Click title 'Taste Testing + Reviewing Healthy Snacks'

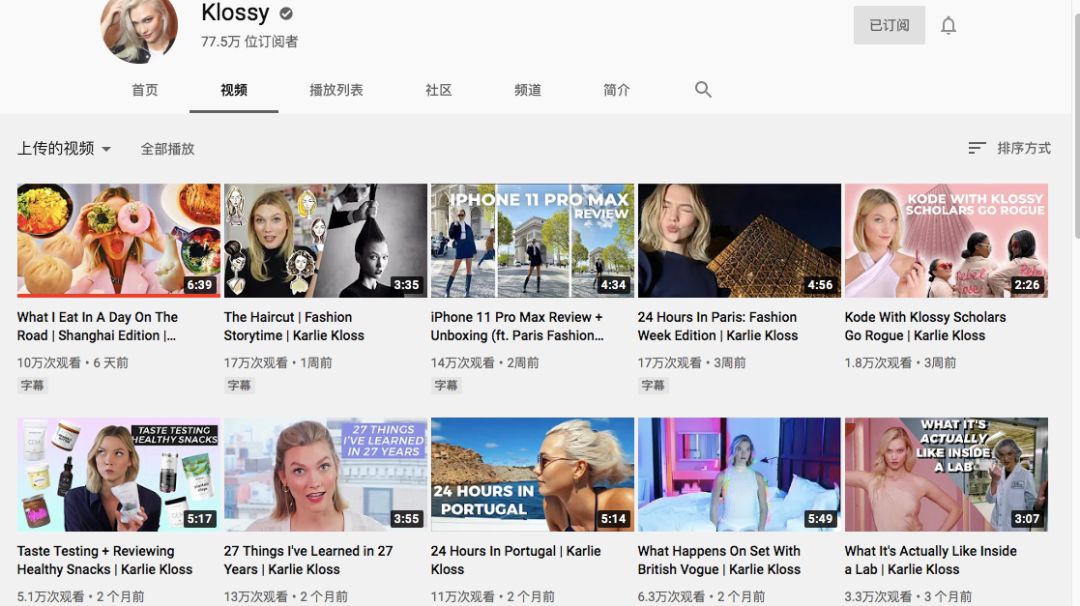(105, 561)
